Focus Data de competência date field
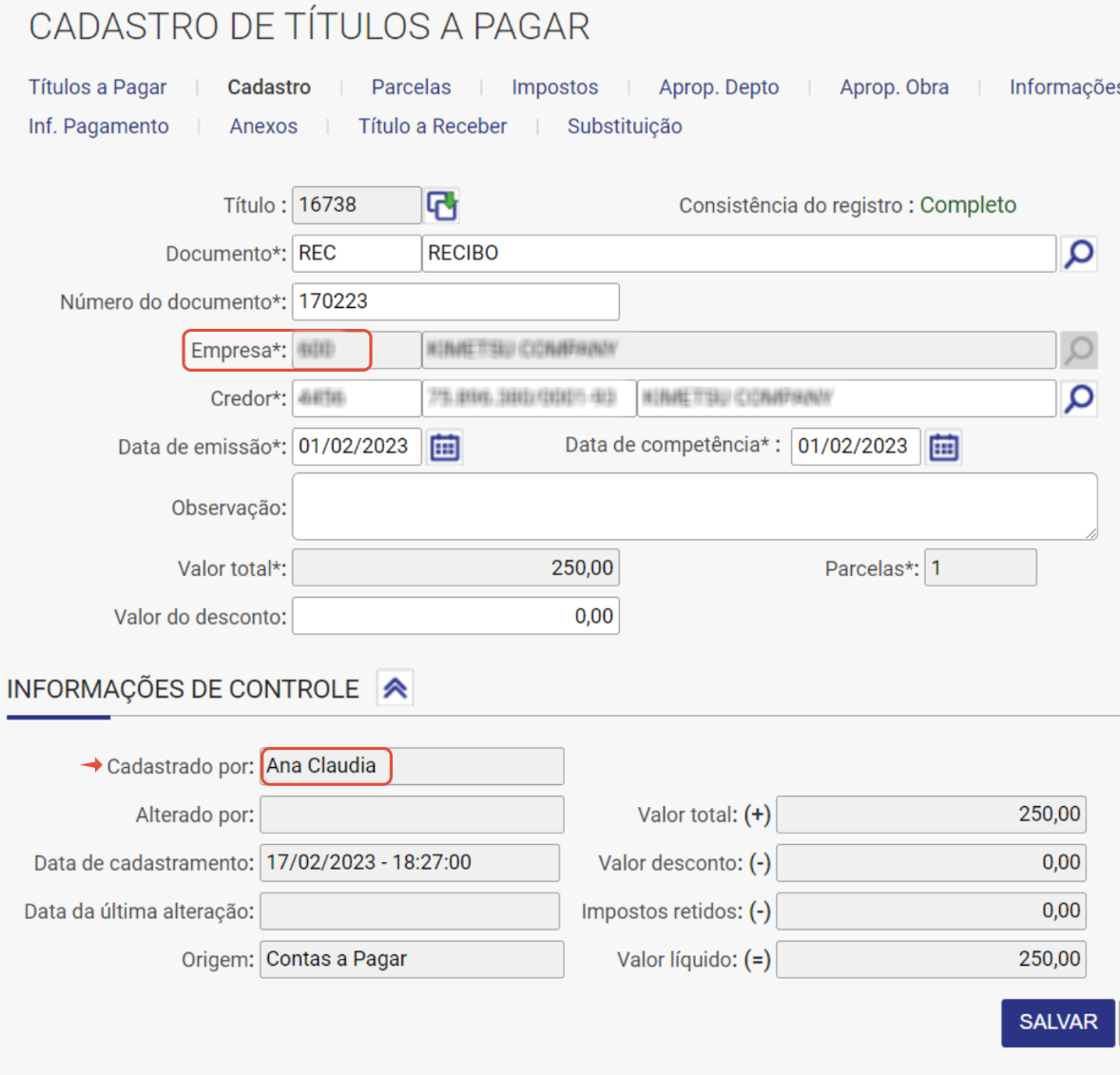 856,447
